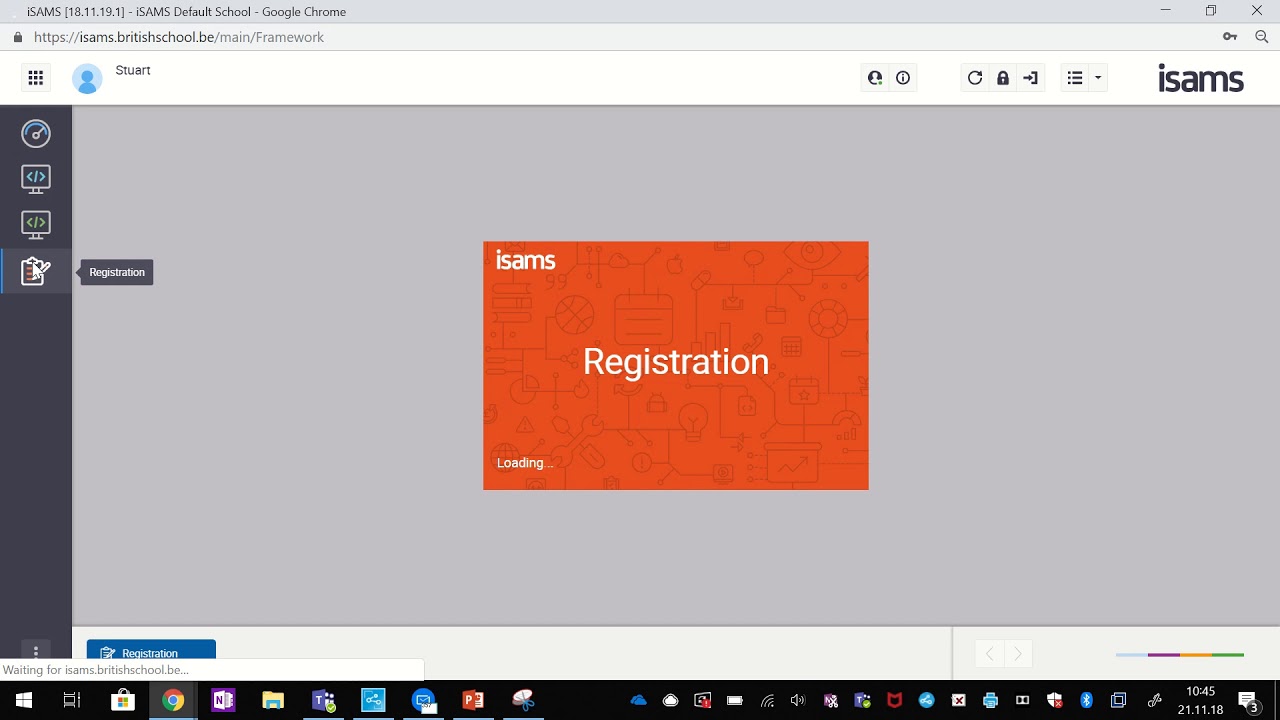Open Task View on the taskbar
This screenshot has width=1280, height=720.
pyautogui.click(x=72, y=700)
